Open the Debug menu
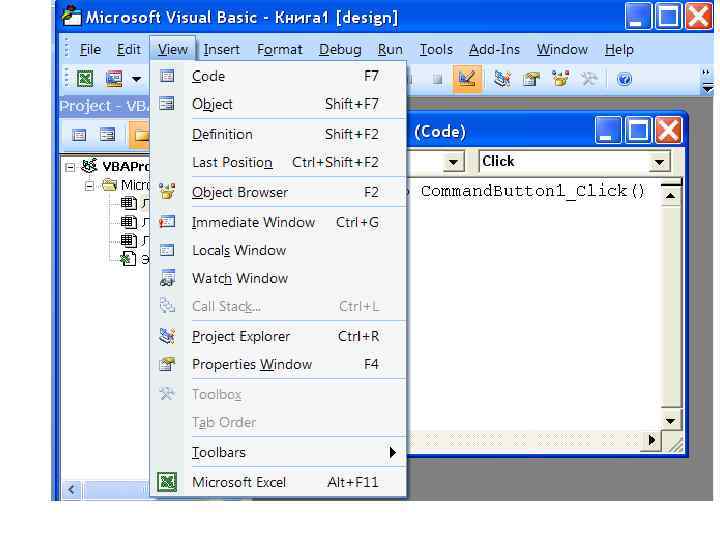This screenshot has height=540, width=720. [340, 50]
